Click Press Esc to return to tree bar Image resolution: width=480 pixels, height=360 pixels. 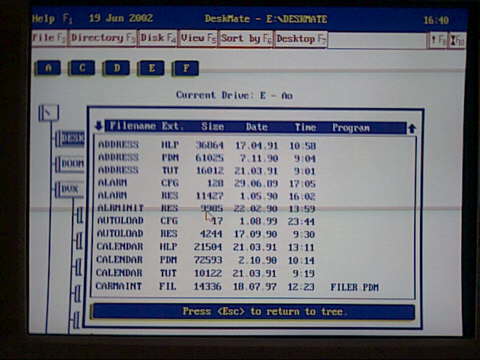(x=254, y=312)
